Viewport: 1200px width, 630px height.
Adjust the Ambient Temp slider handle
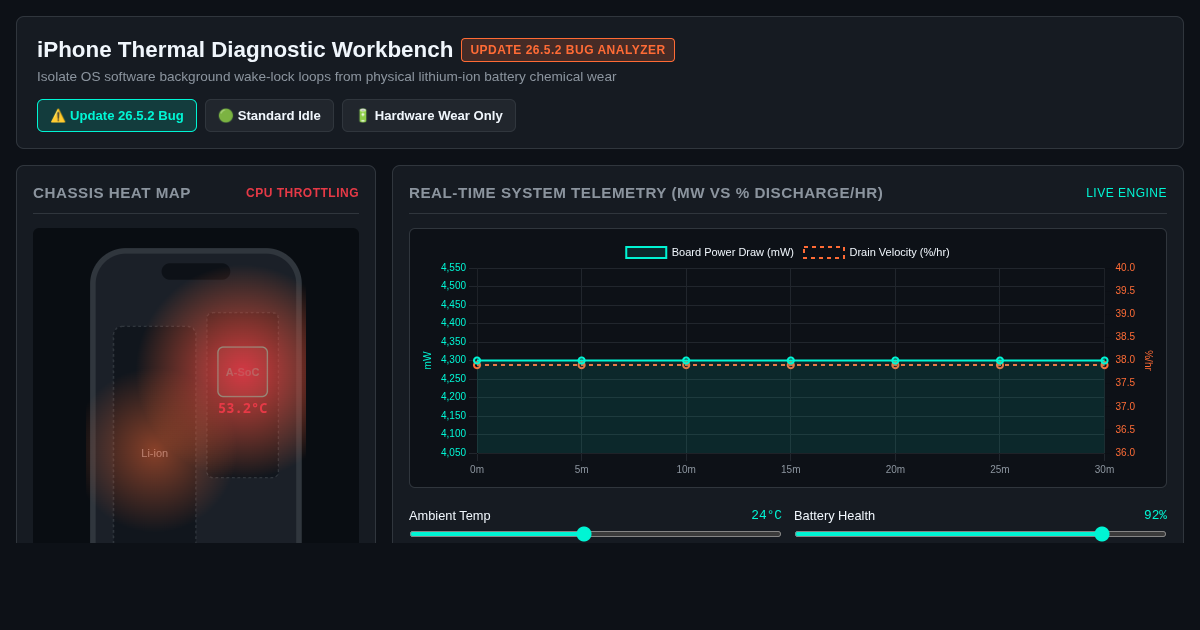pos(584,534)
